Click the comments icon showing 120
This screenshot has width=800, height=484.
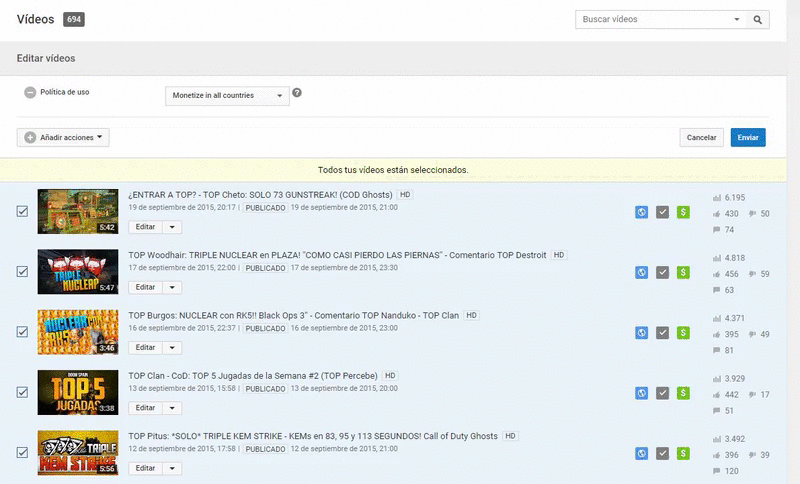[717, 471]
